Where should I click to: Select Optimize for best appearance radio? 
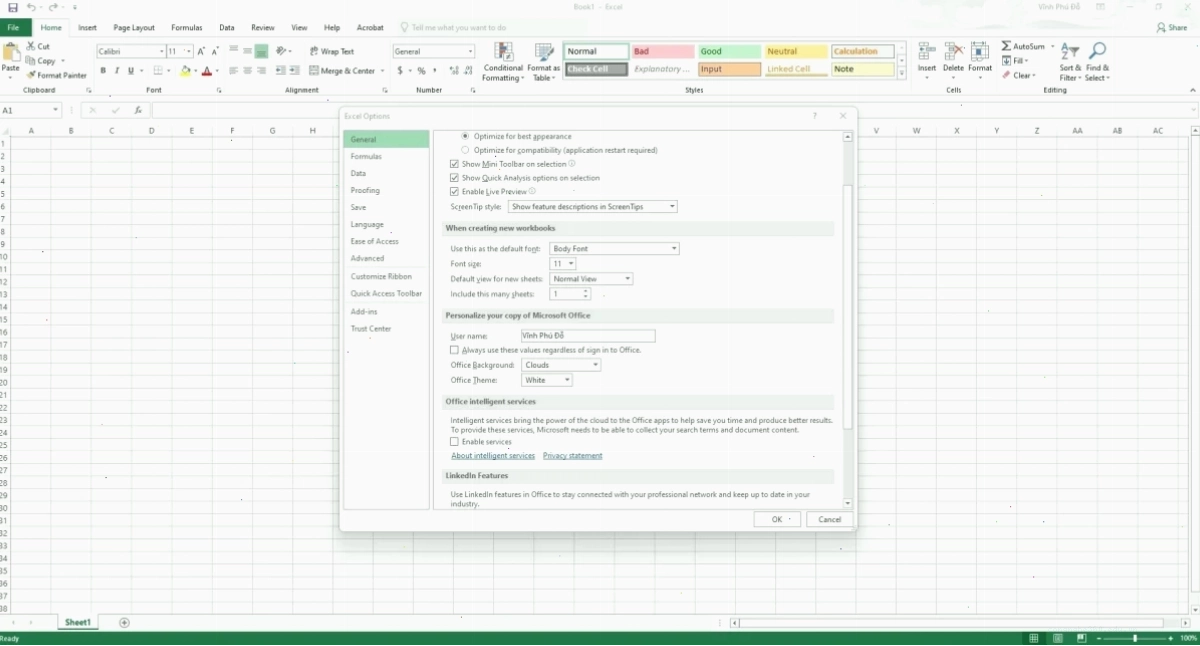465,136
